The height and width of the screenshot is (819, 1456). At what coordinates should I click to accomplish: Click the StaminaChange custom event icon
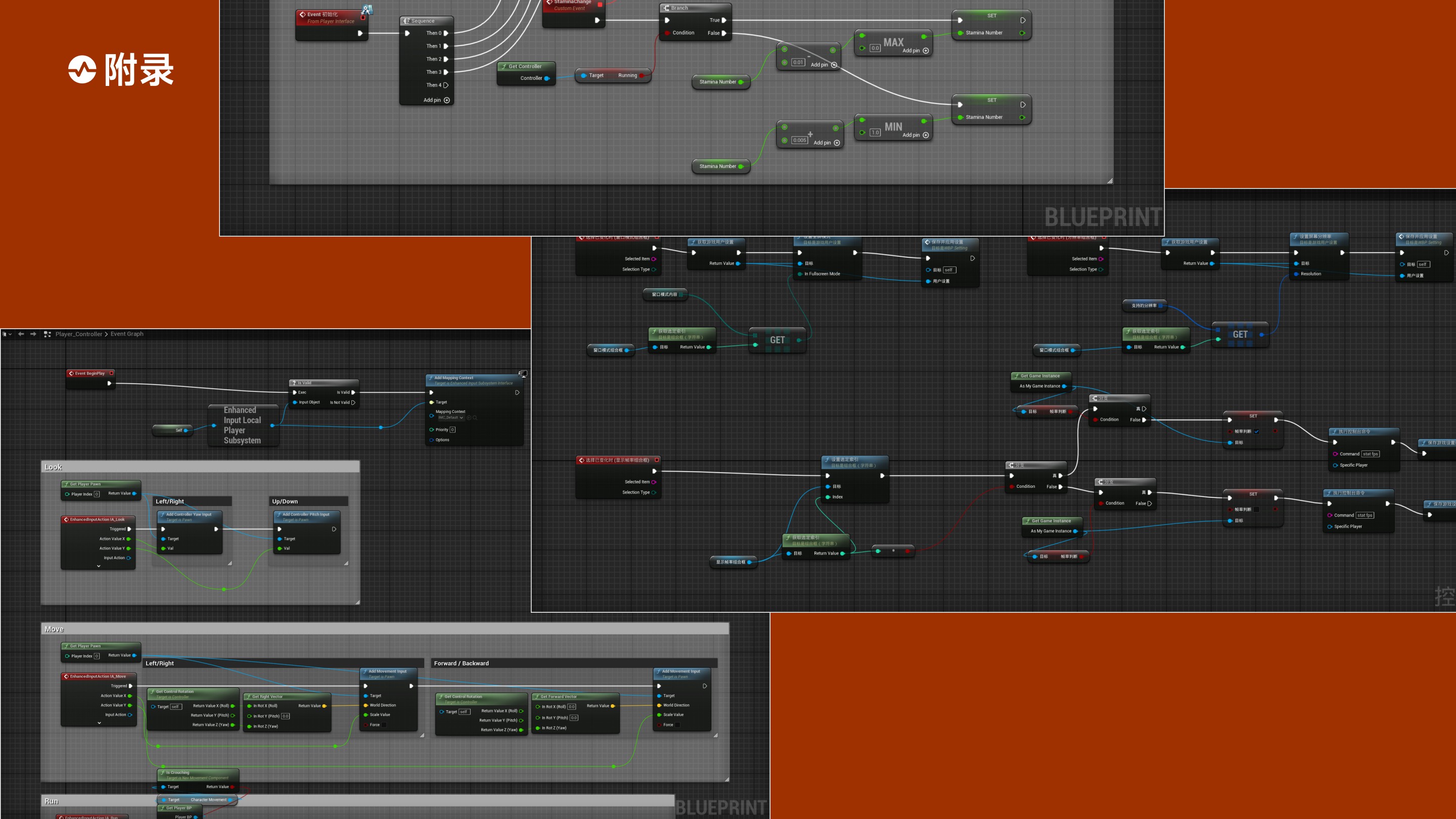[550, 2]
